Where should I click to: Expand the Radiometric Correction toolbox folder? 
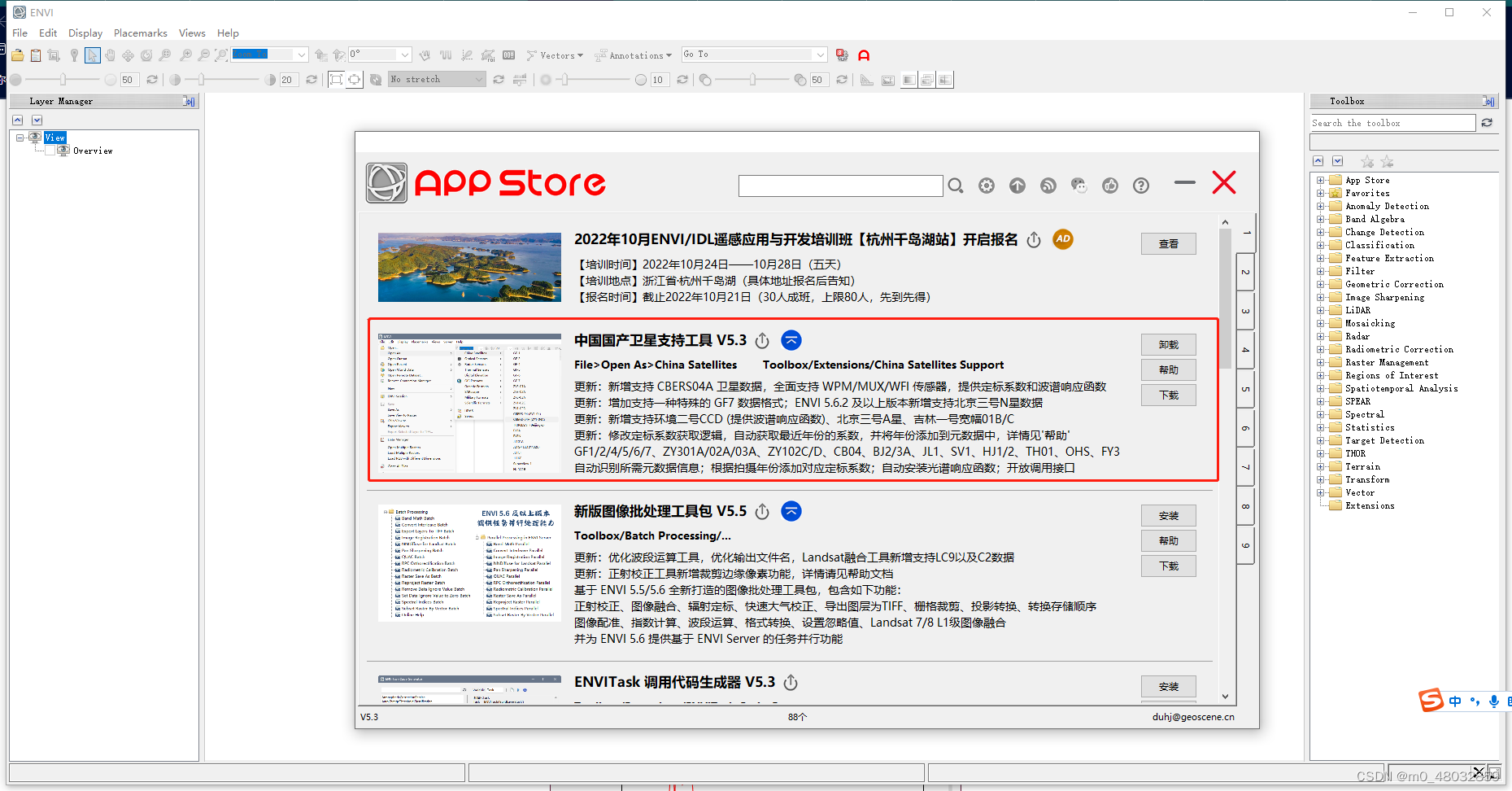pyautogui.click(x=1321, y=349)
